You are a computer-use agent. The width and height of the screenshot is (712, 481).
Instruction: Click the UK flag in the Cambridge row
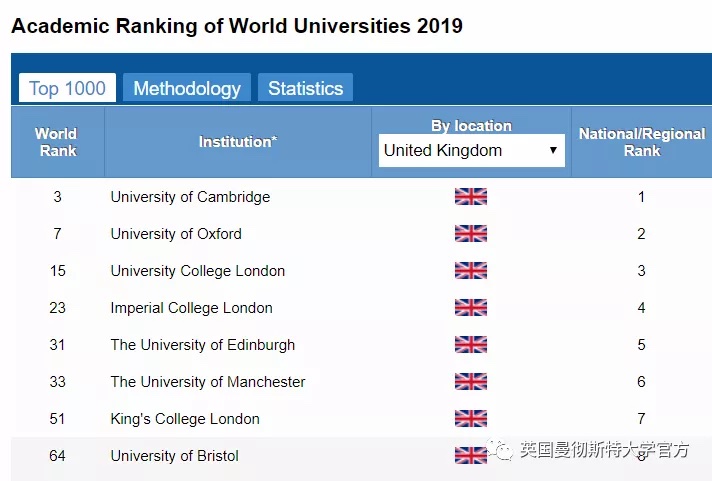coord(471,197)
